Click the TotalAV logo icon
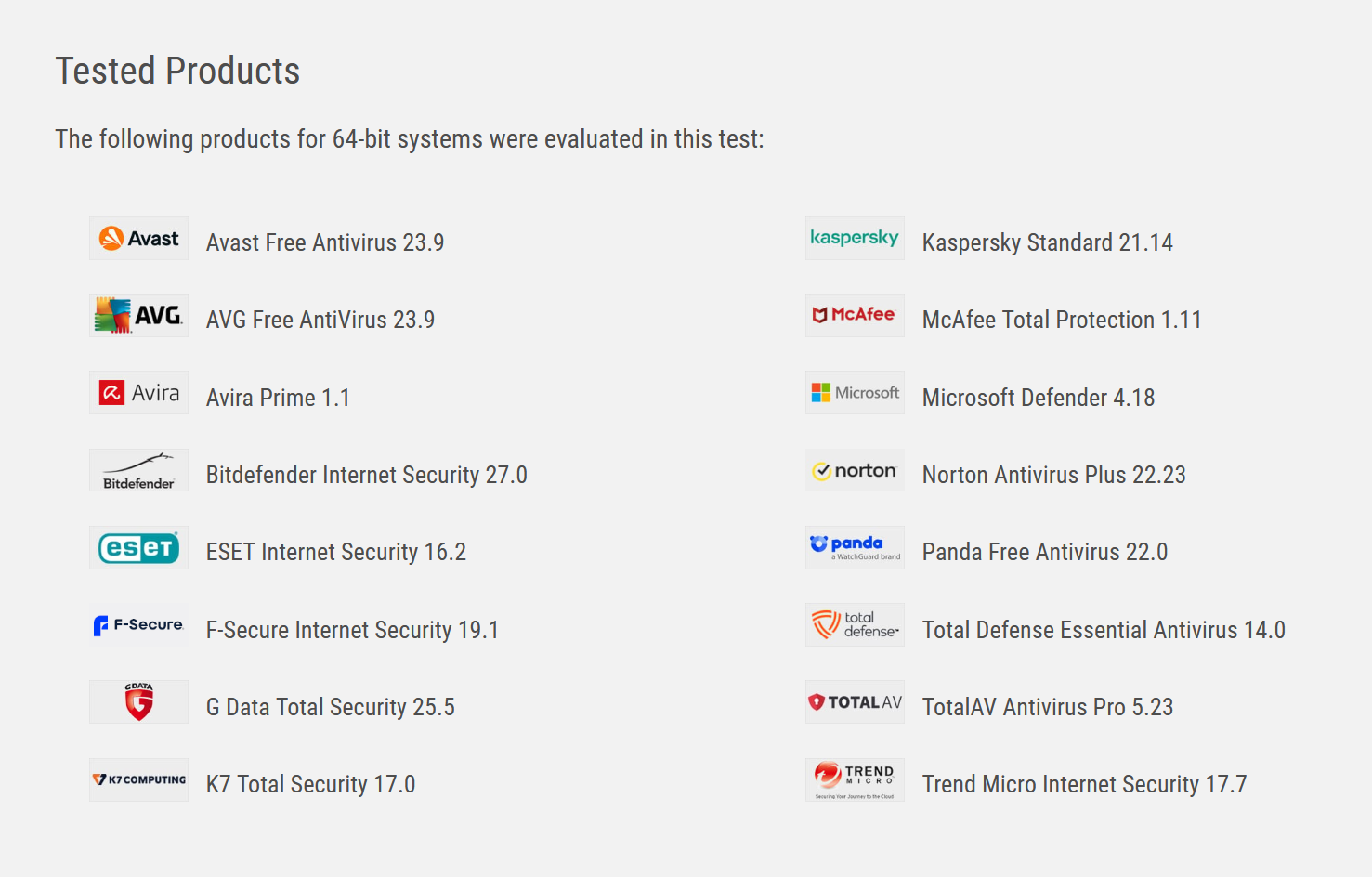The image size is (1372, 877). point(855,702)
